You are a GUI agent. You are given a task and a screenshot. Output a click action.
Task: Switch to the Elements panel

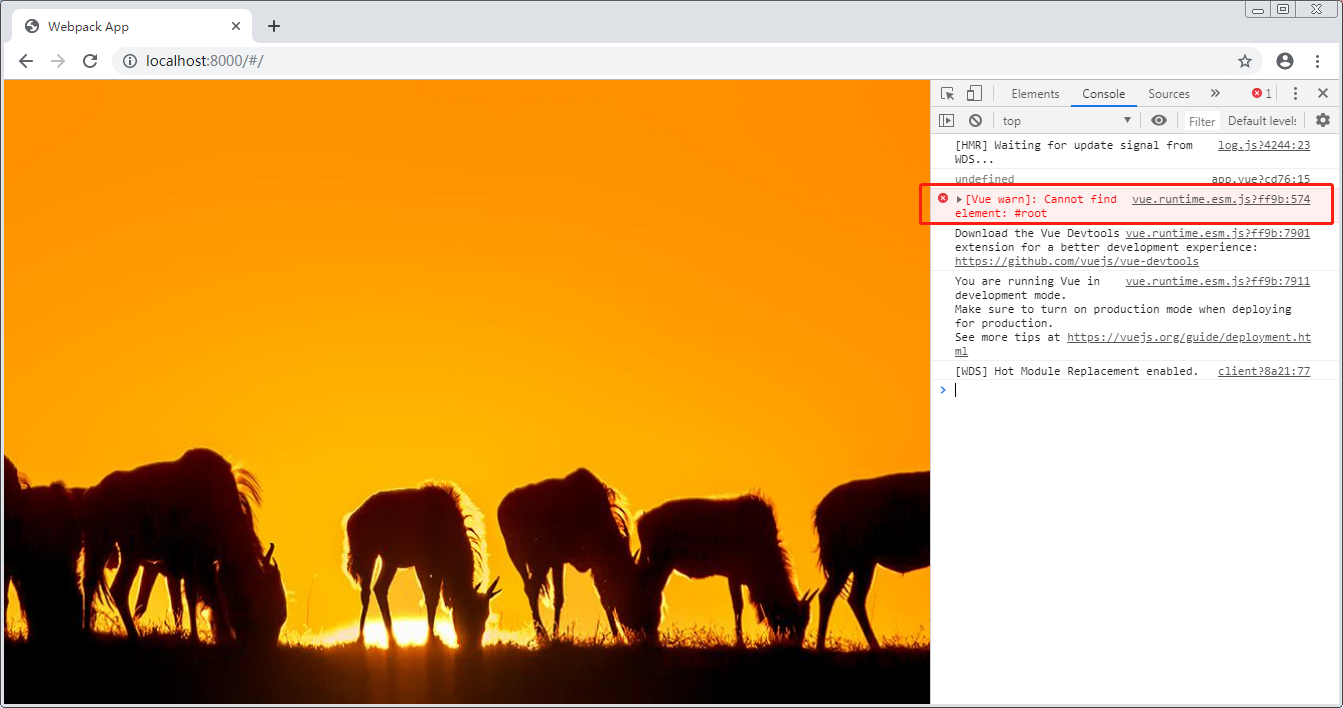click(x=1035, y=94)
